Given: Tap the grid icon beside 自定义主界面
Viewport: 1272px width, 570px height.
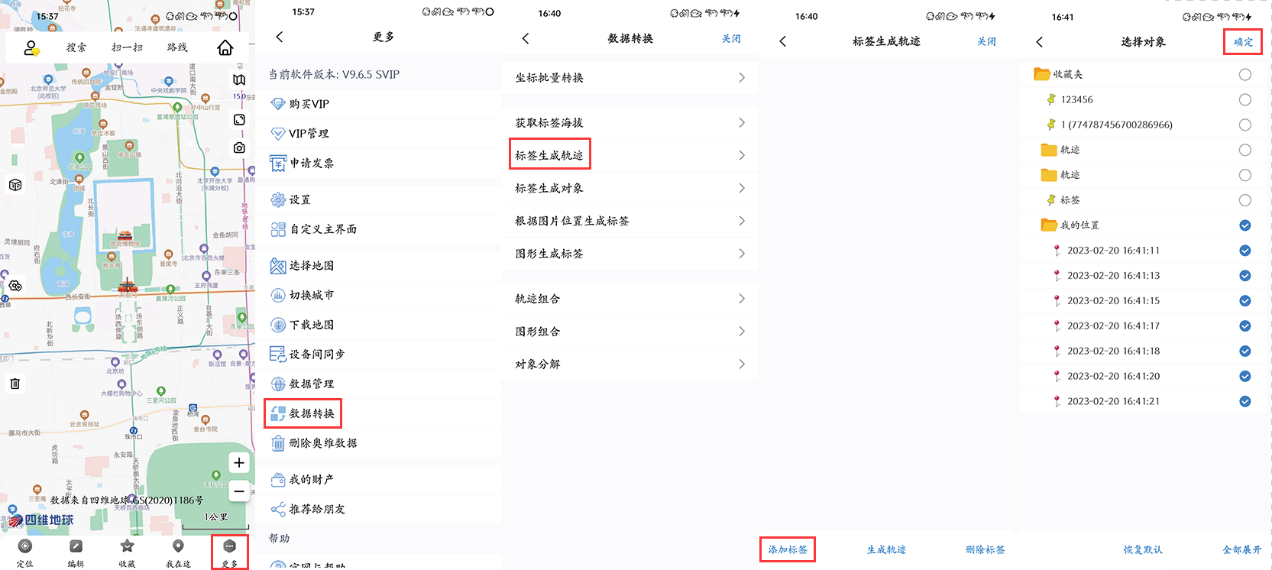Looking at the screenshot, I should (278, 229).
